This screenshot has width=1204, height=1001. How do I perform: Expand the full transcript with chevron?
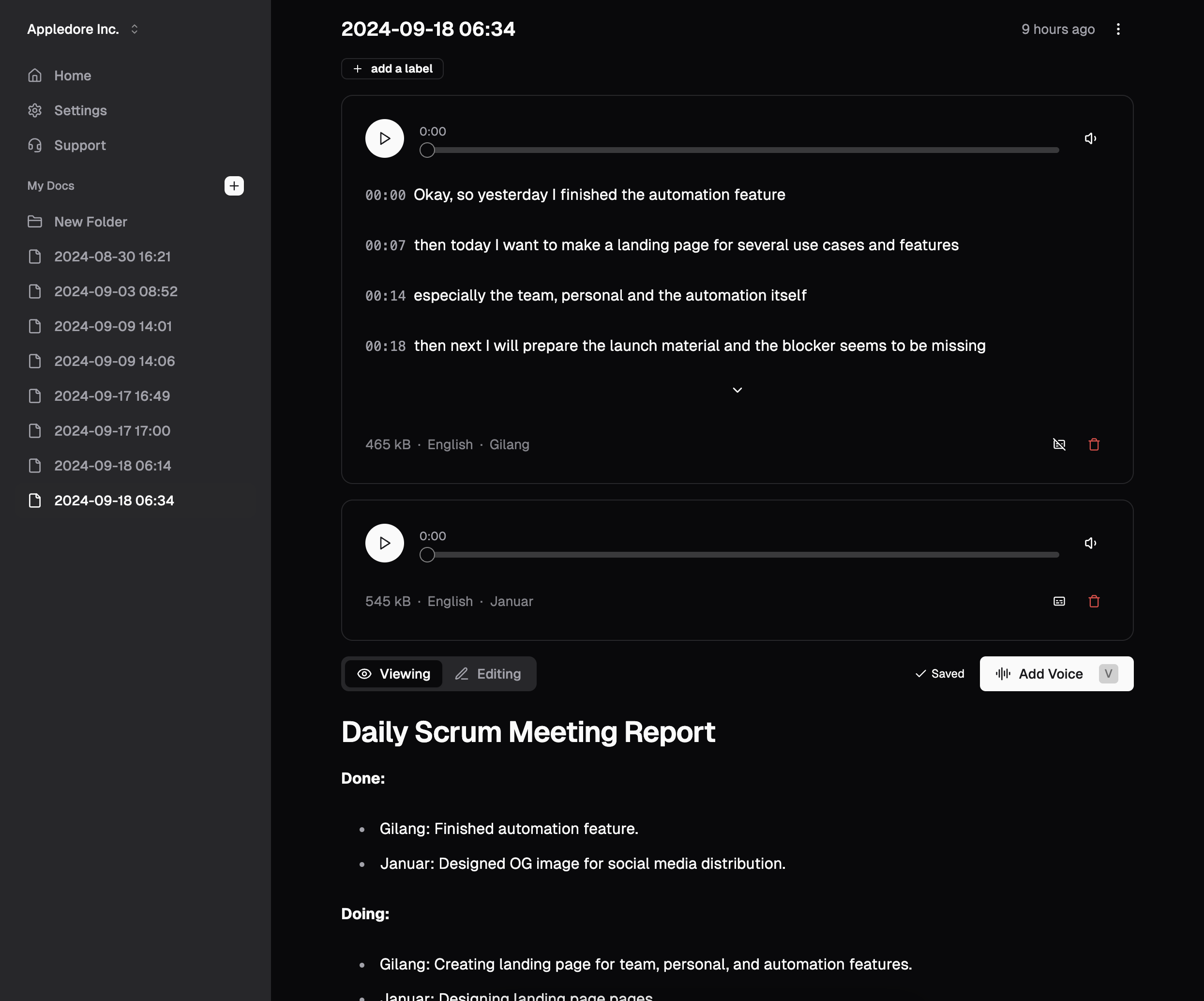737,390
